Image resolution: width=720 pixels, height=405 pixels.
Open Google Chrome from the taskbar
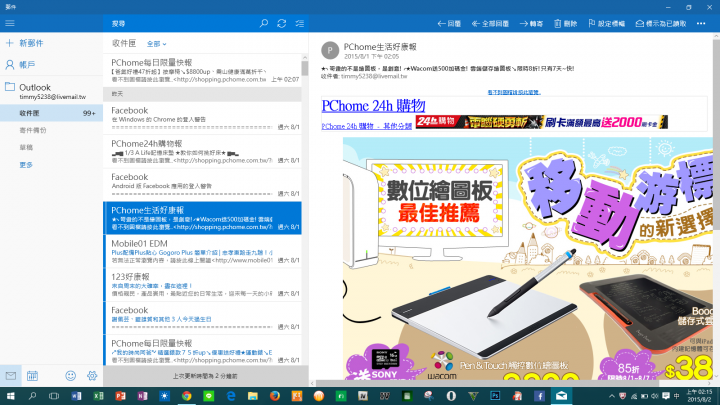[x=186, y=396]
